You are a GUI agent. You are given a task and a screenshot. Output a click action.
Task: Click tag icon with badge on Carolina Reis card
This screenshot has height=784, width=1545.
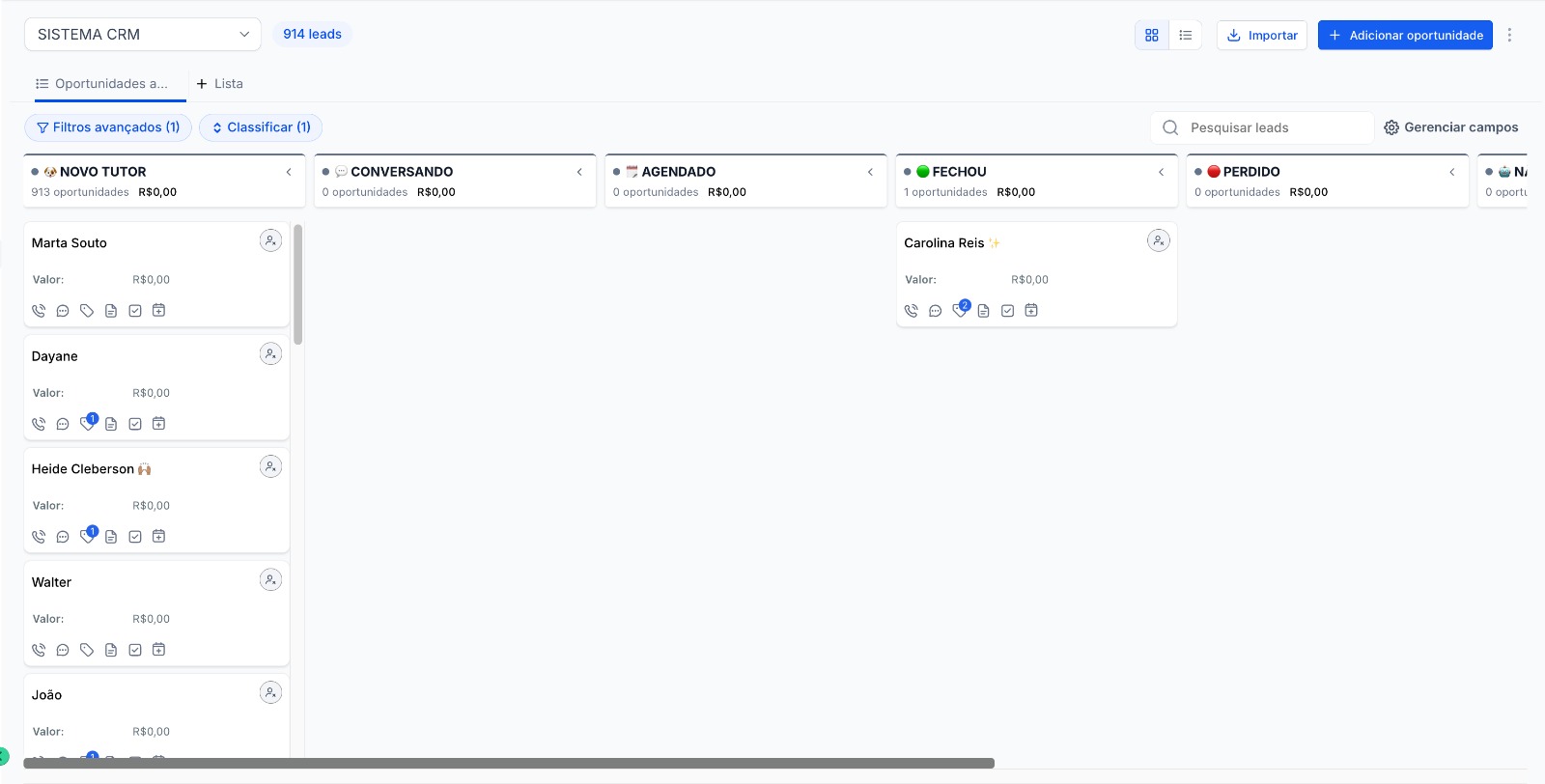click(x=961, y=309)
